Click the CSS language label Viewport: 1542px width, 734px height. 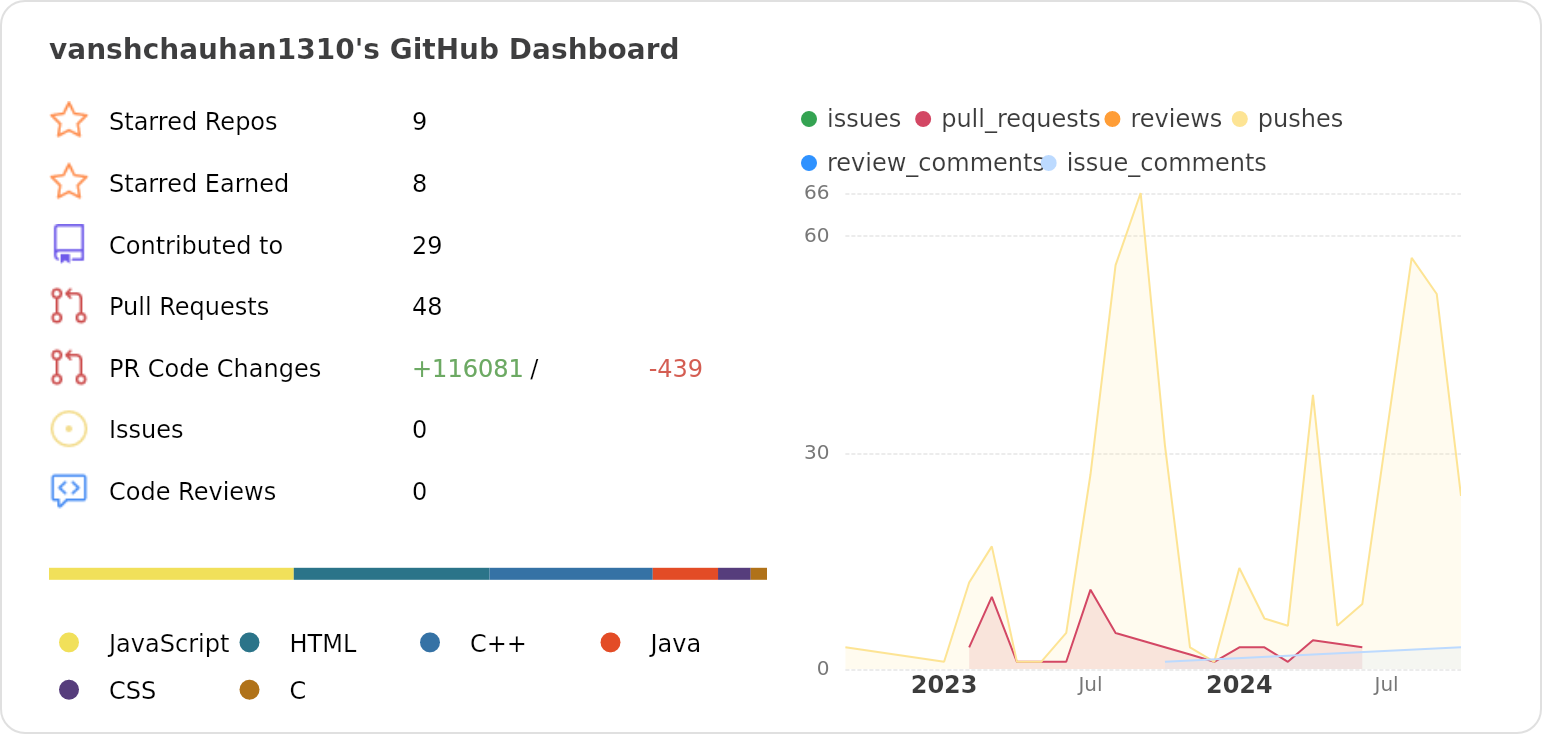coord(133,691)
